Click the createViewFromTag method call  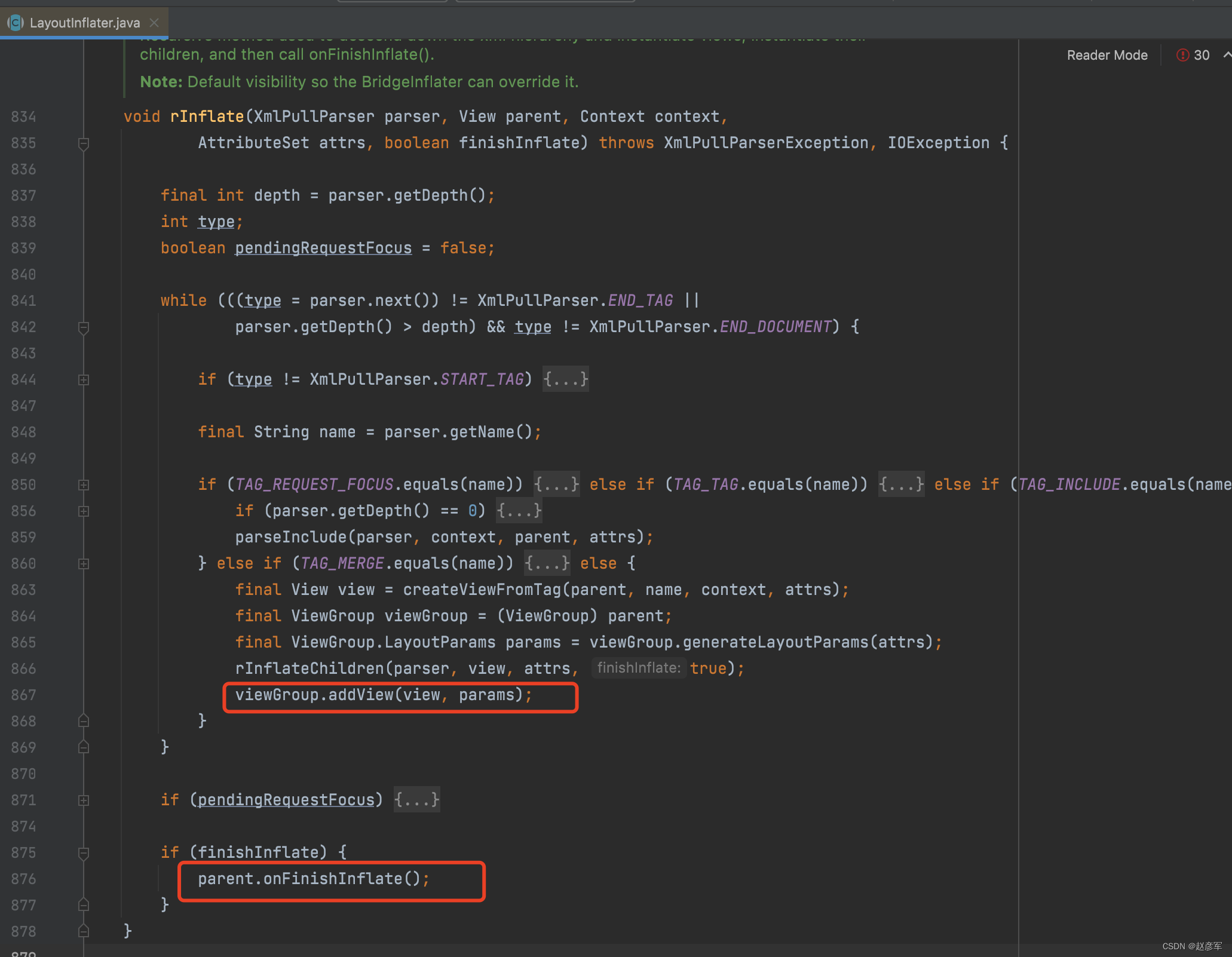[x=482, y=590]
